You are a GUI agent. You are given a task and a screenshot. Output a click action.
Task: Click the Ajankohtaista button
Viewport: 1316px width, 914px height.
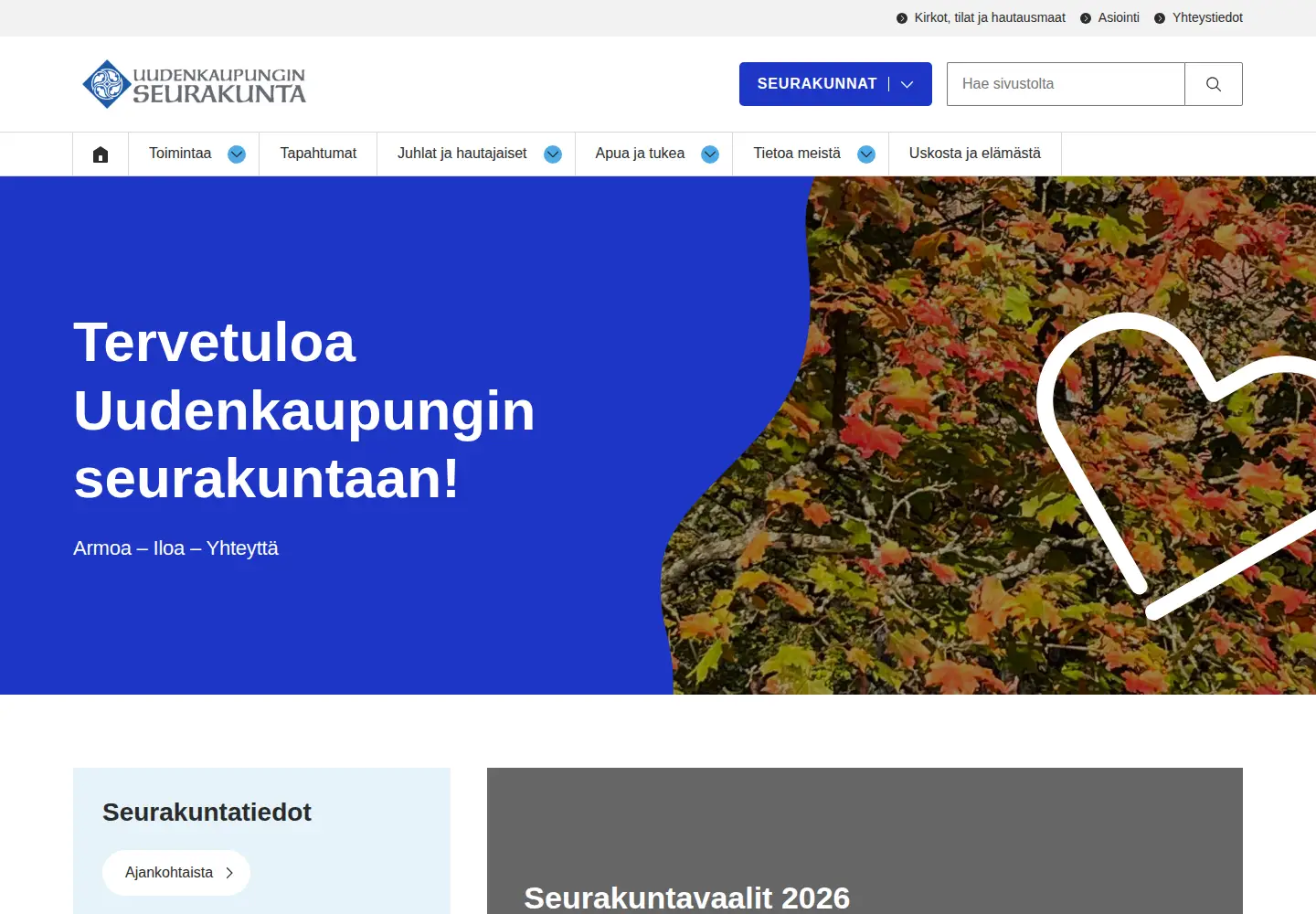(176, 873)
